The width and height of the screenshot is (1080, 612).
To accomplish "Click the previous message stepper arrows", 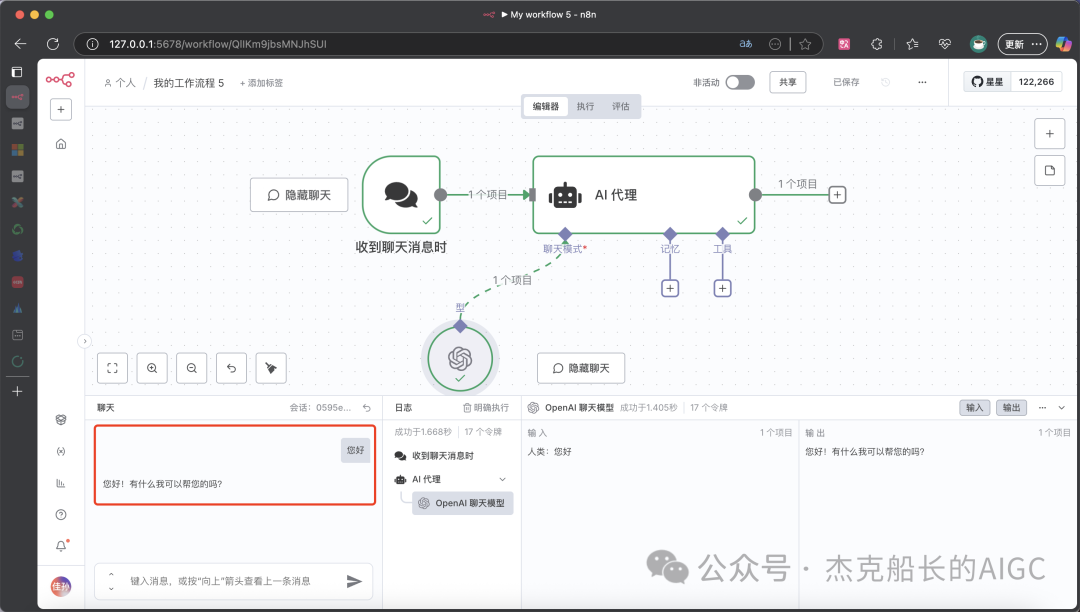I will tap(111, 581).
